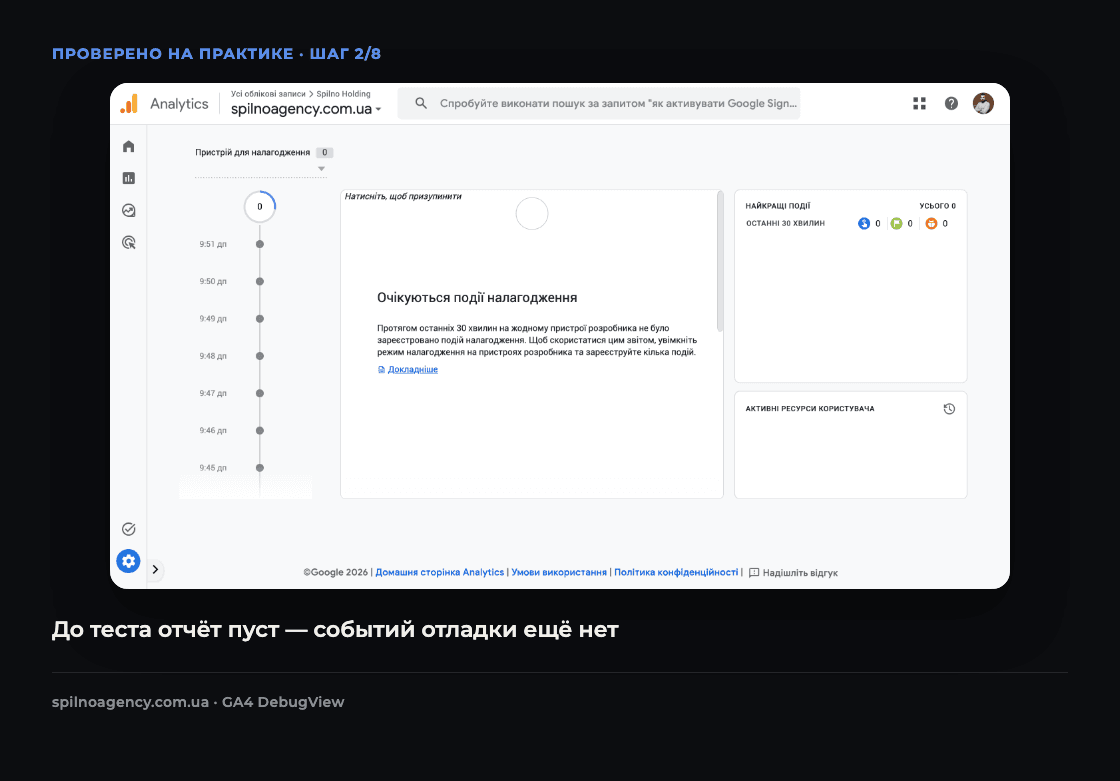
Task: Click the "Очікуються події налагодження" heading
Action: 477,298
